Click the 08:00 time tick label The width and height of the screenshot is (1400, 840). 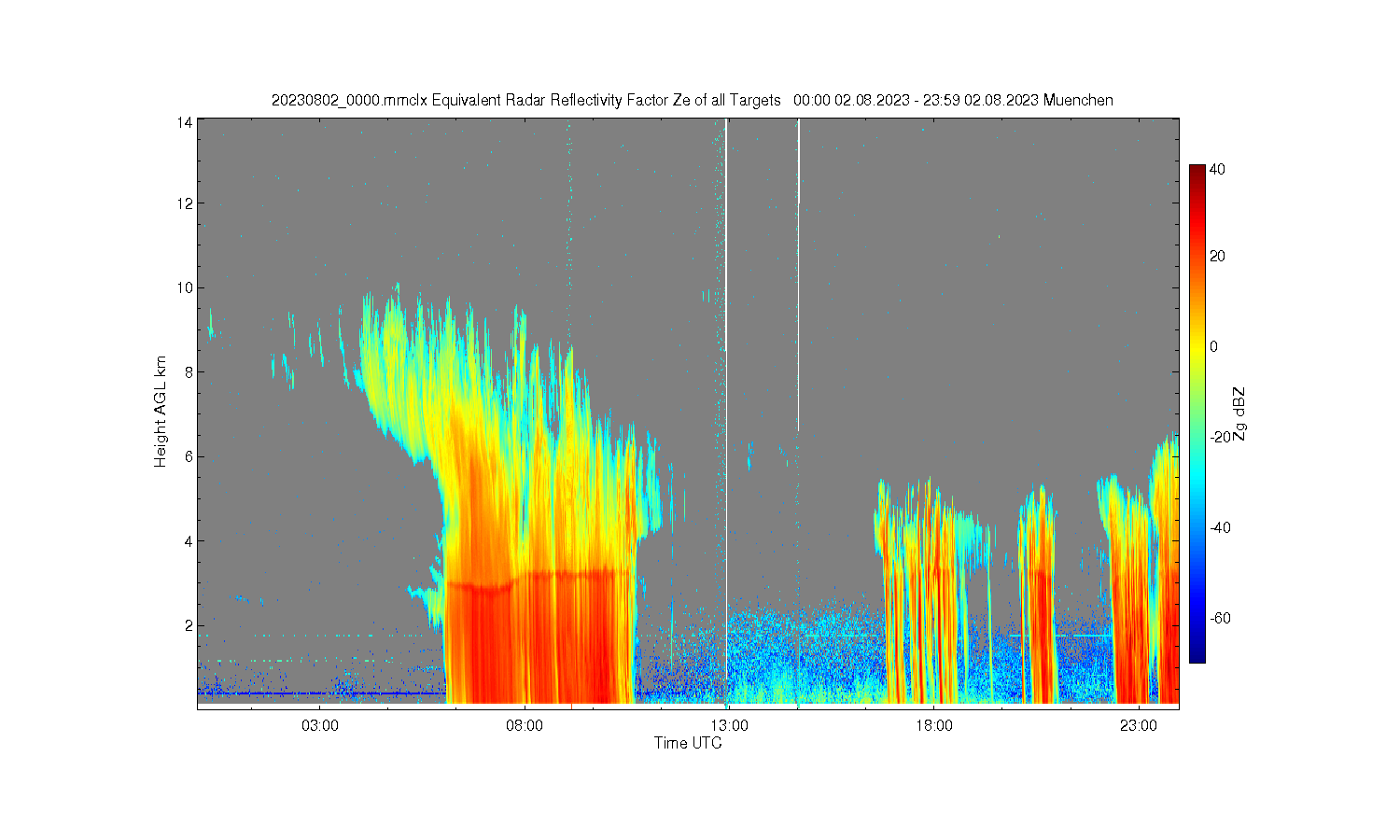(x=525, y=725)
